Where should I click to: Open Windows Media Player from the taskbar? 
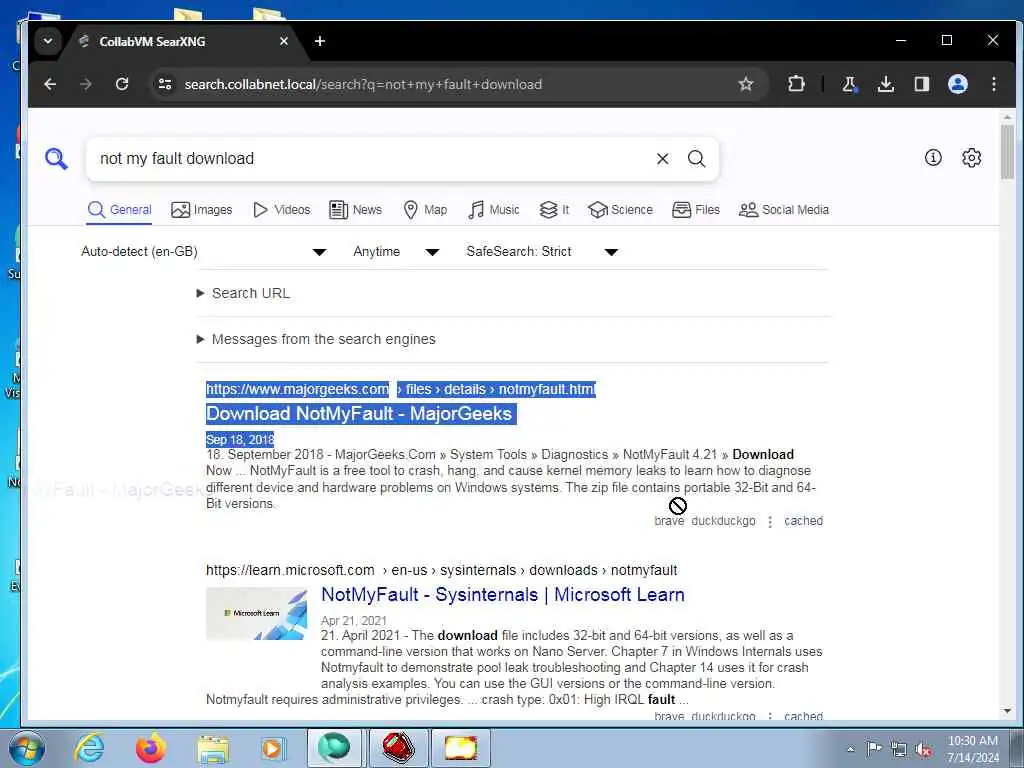pyautogui.click(x=272, y=748)
